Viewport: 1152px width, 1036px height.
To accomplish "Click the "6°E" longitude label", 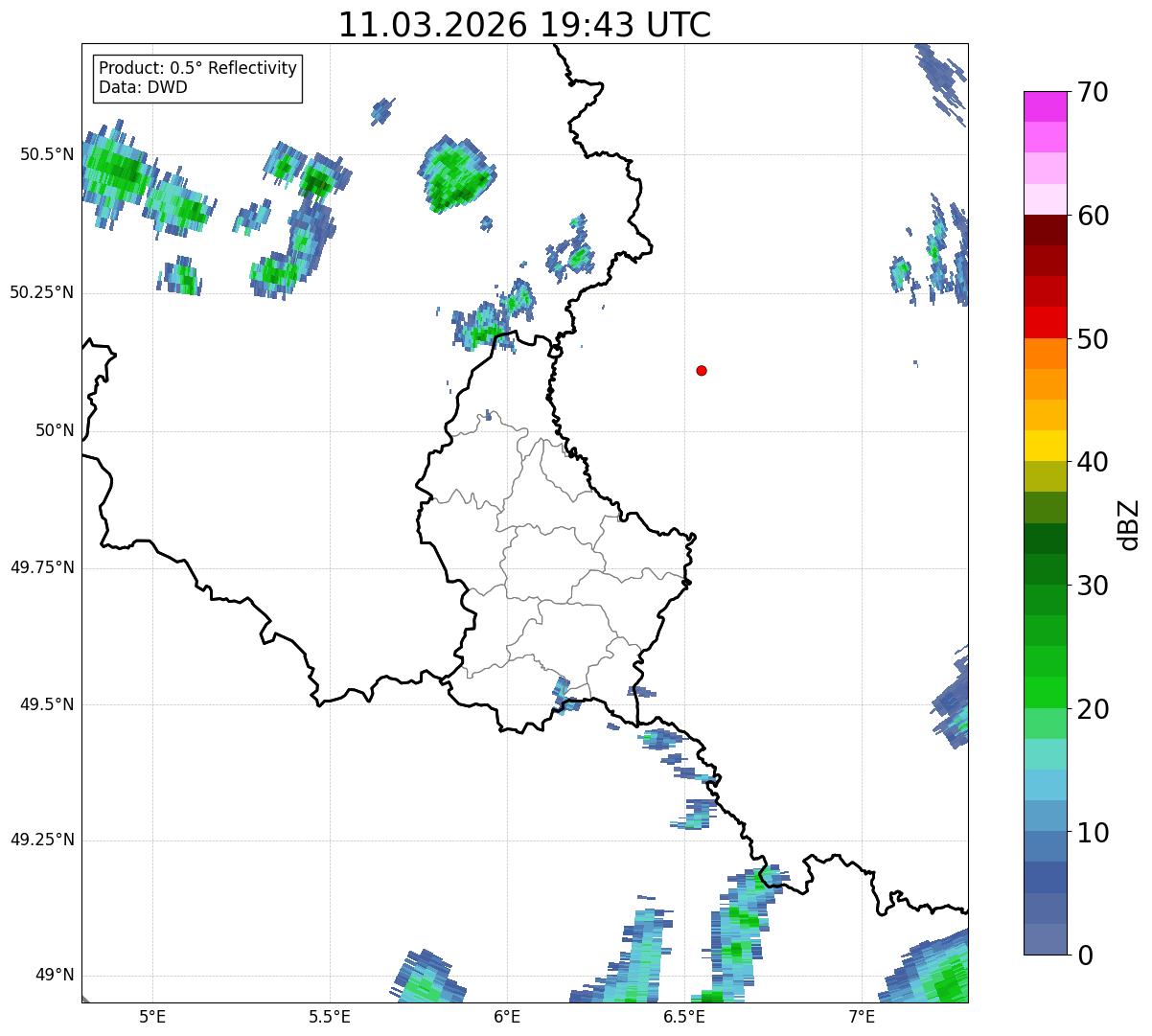I will pyautogui.click(x=507, y=1018).
